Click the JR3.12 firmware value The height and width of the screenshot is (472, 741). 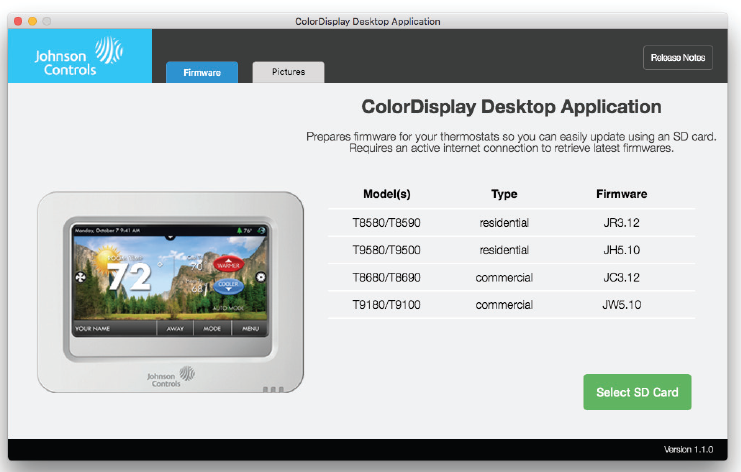[x=621, y=223]
